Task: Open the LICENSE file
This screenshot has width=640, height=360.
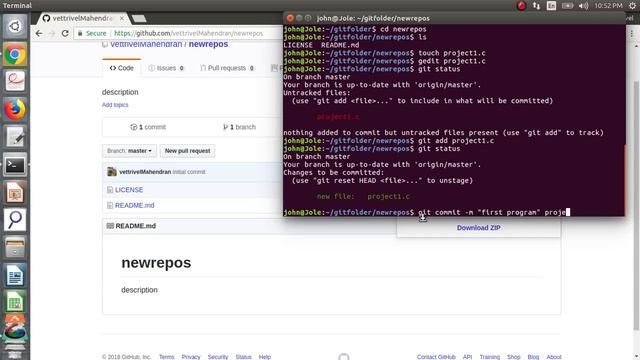Action: coord(129,190)
